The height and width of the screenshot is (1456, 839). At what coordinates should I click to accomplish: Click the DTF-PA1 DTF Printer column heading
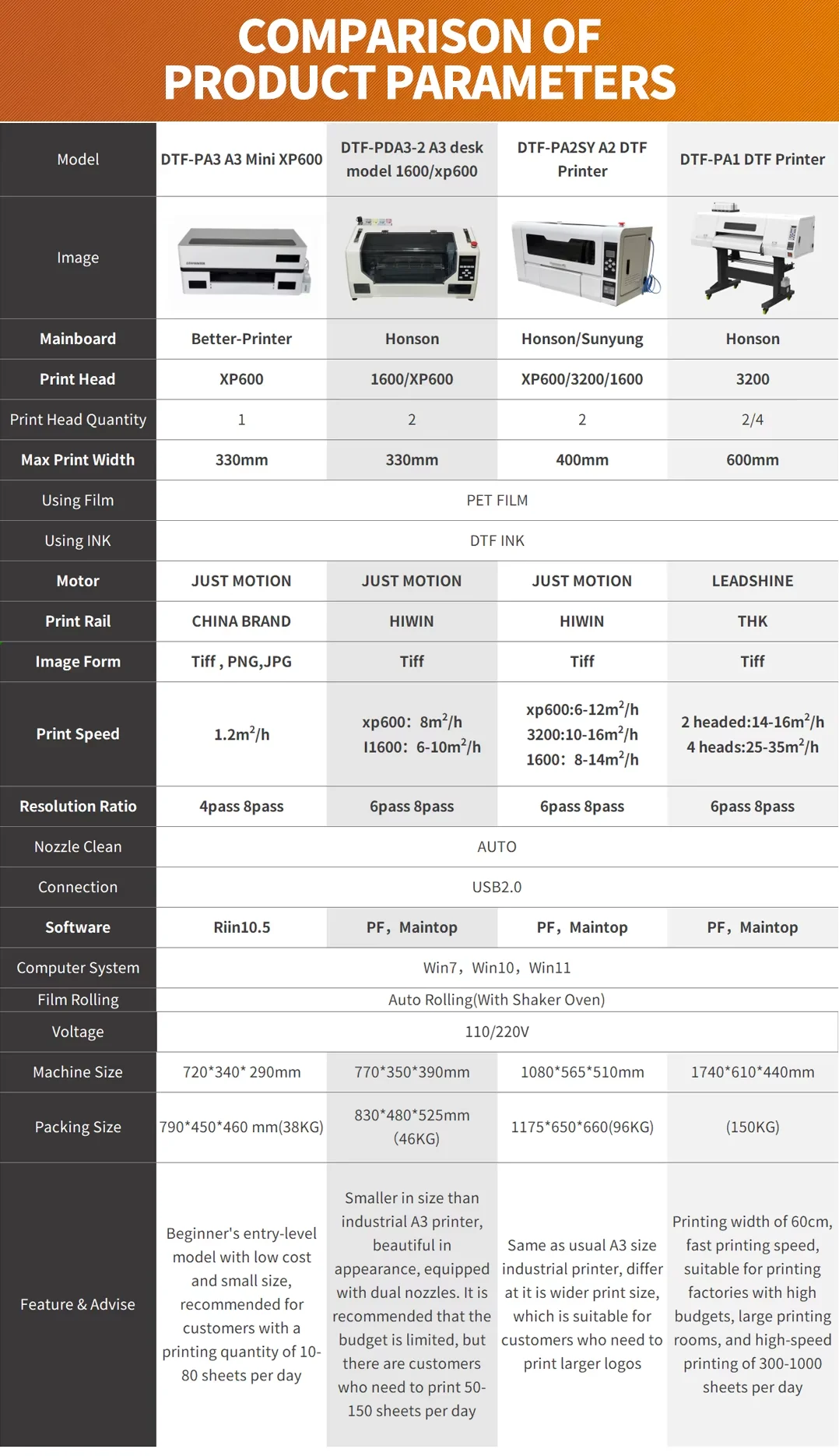(x=752, y=160)
